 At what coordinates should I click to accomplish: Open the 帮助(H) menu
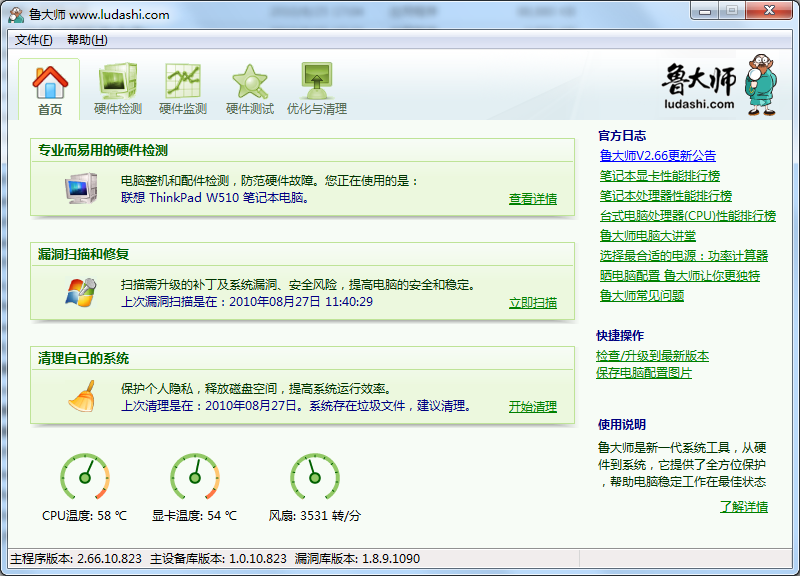coord(87,40)
